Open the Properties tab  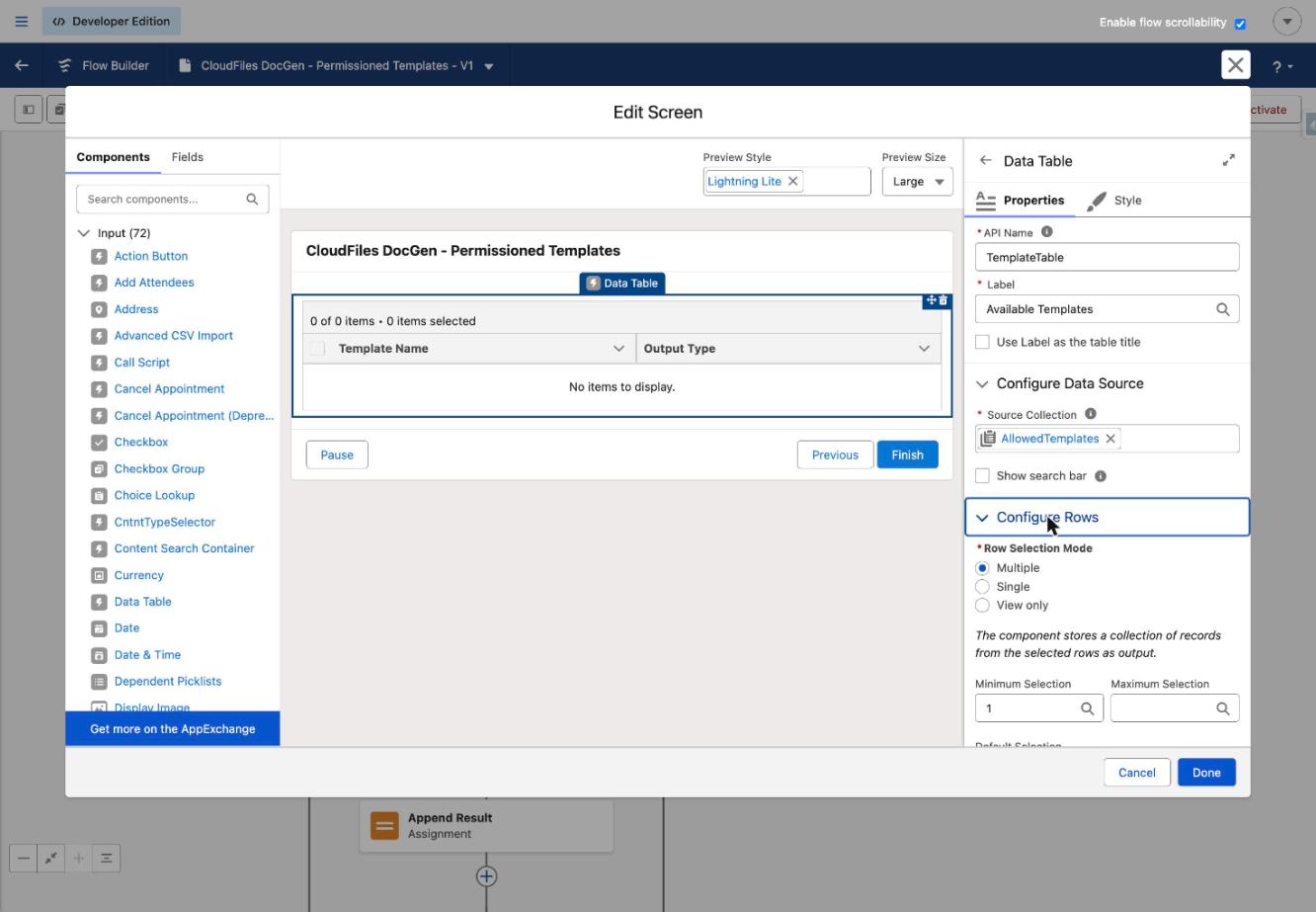(1020, 201)
